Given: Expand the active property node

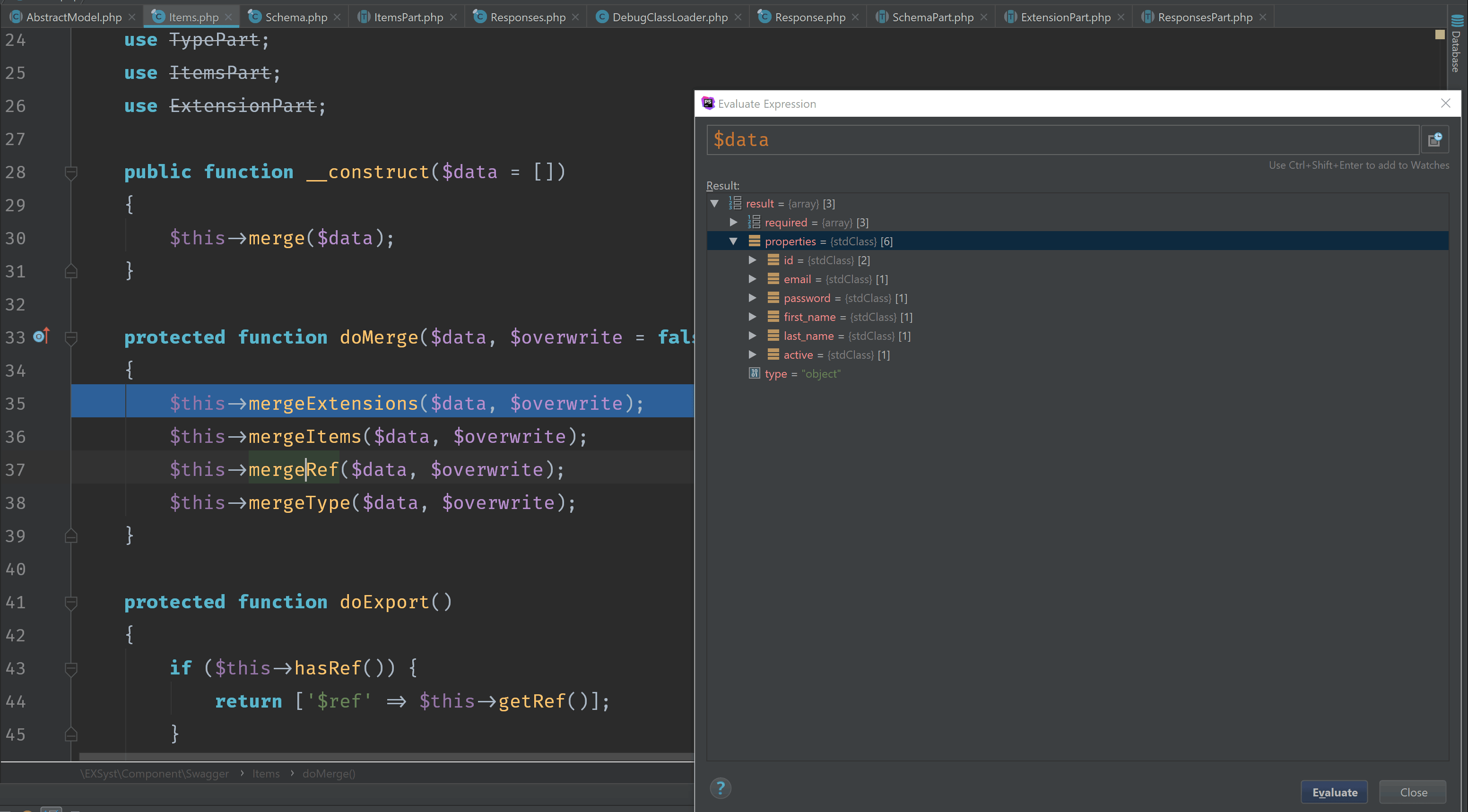Looking at the screenshot, I should click(752, 354).
